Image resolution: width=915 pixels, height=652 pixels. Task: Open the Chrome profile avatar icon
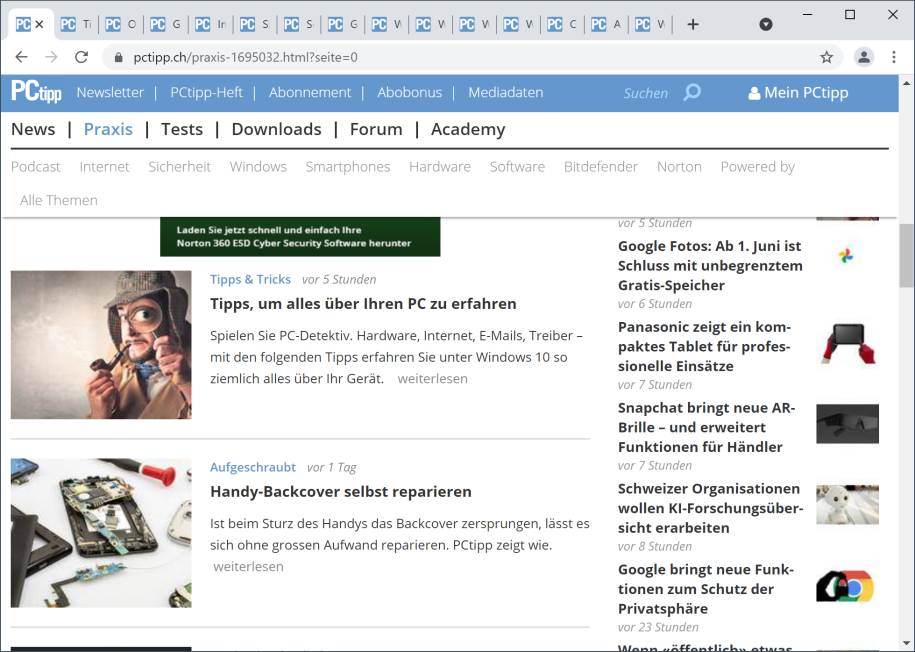(864, 57)
